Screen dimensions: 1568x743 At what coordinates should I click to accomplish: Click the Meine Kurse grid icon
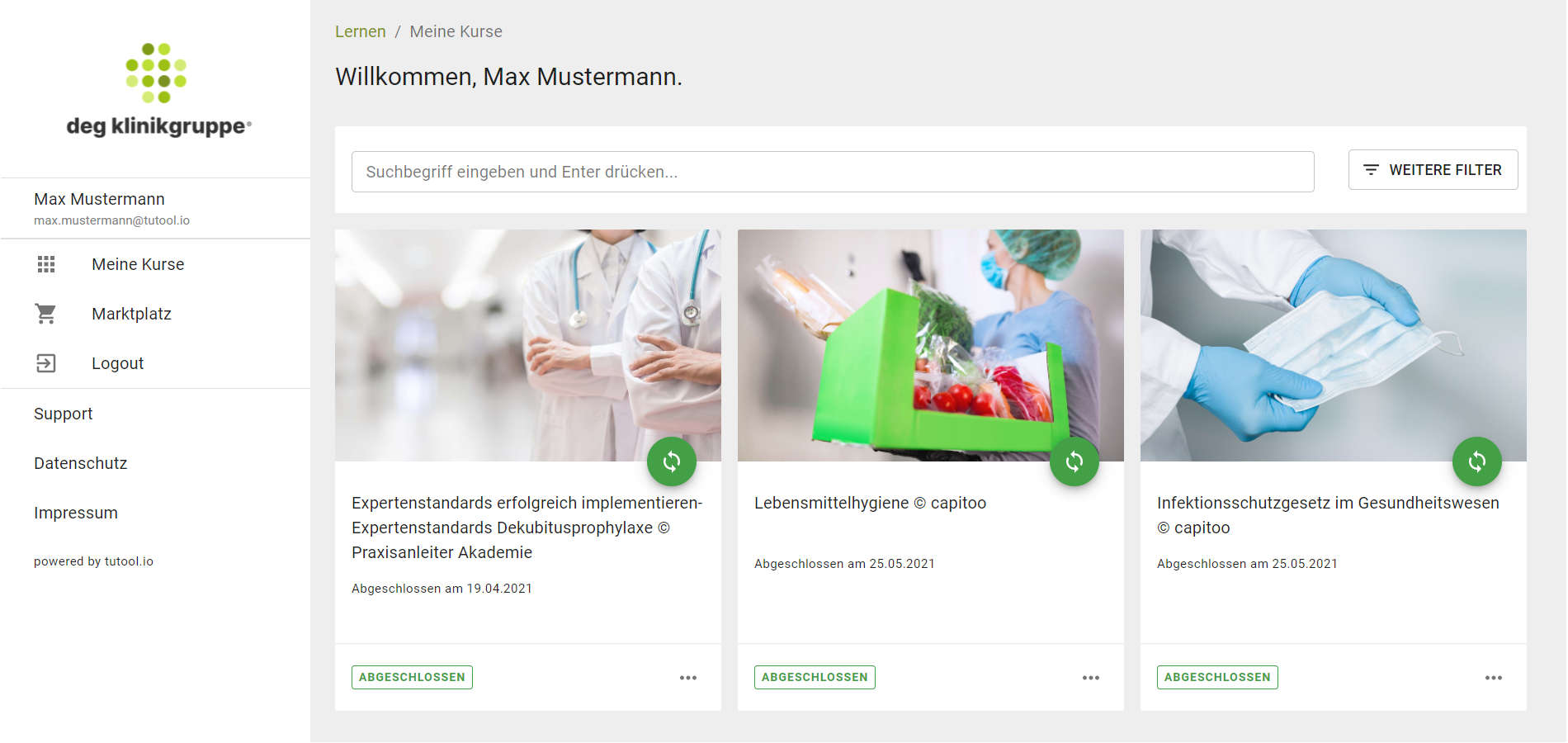pyautogui.click(x=46, y=264)
